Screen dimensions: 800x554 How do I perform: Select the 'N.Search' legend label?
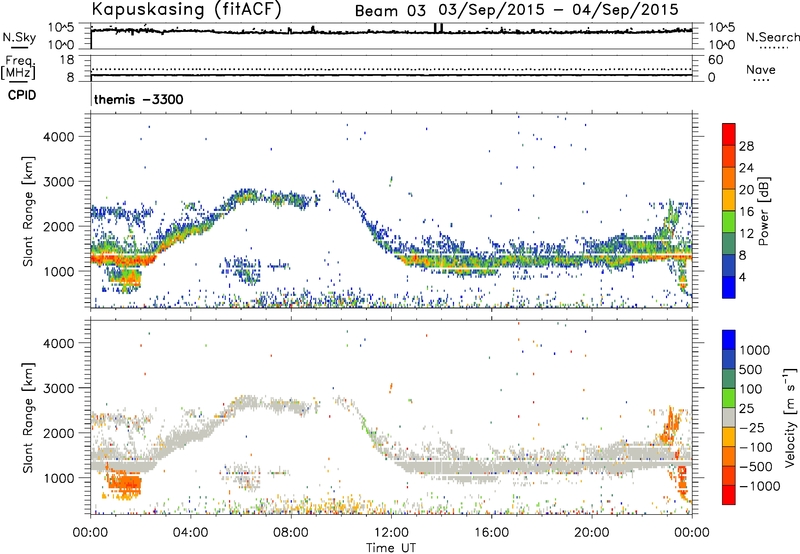(772, 37)
